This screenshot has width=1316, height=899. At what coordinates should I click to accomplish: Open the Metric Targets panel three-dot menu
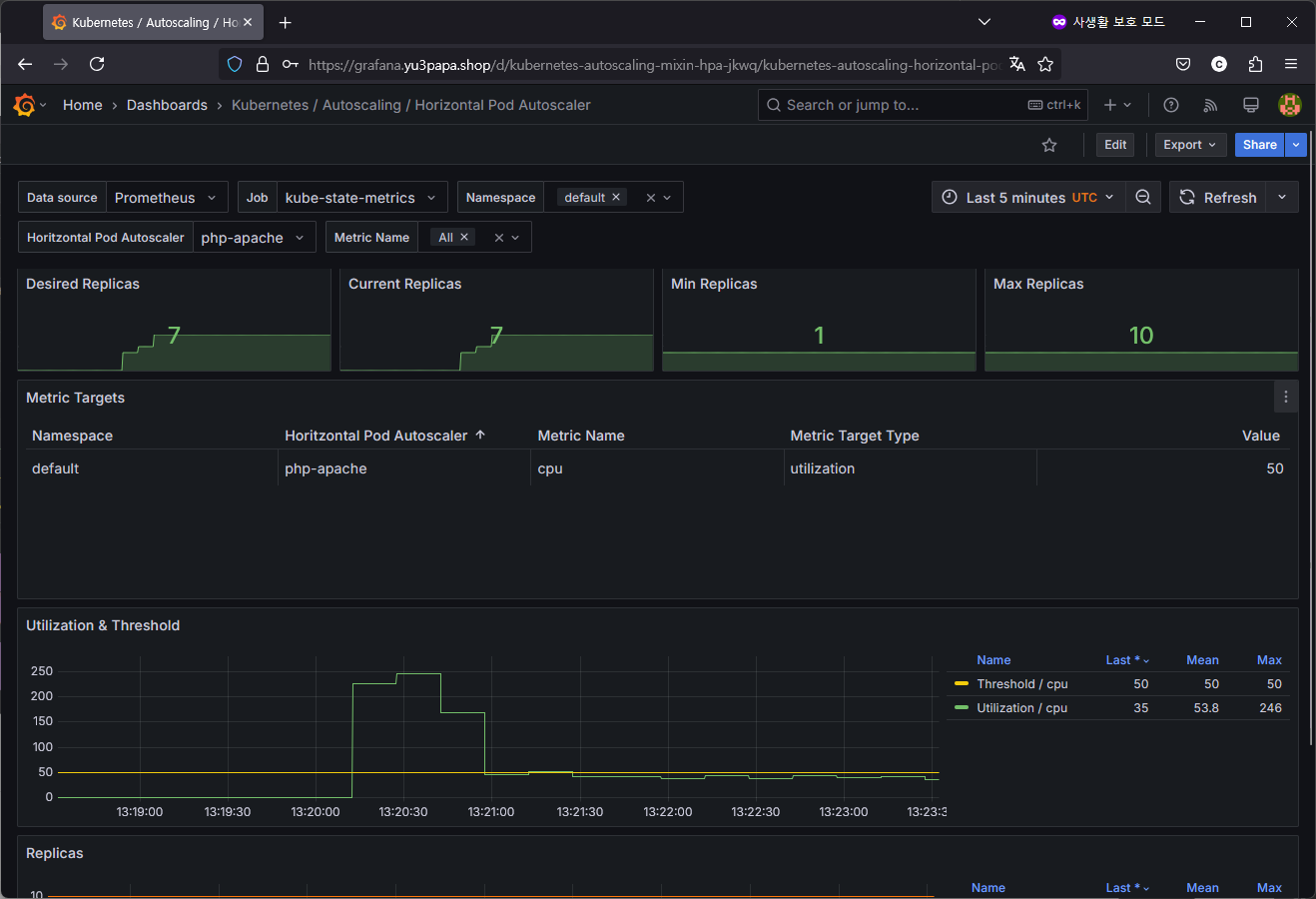coord(1286,398)
